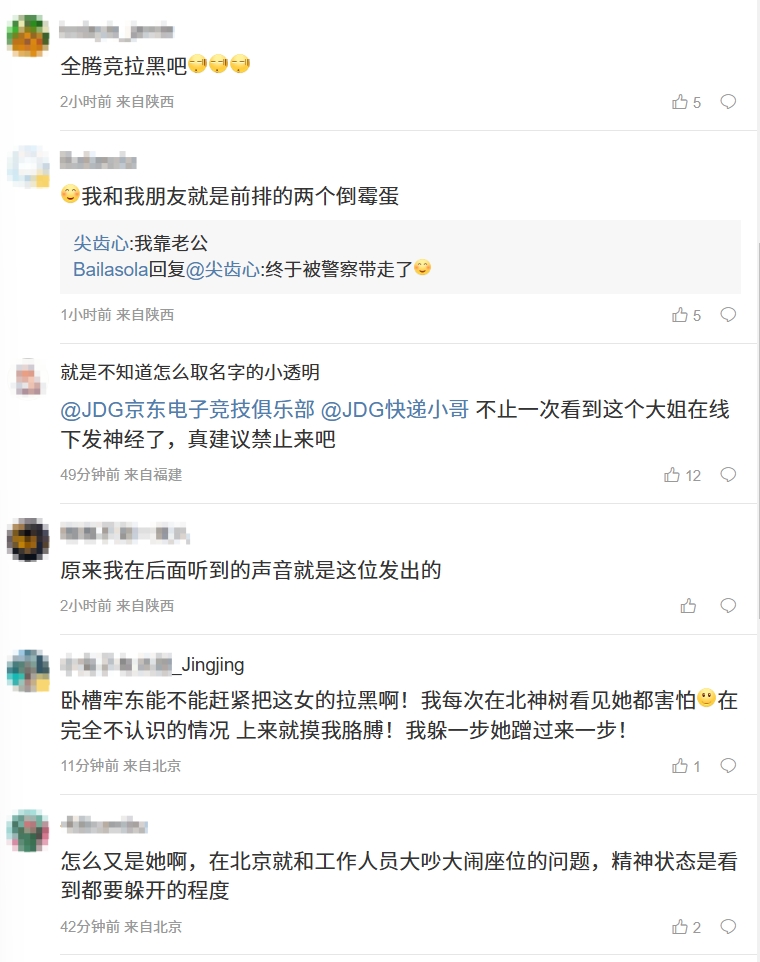Screen dimensions: 760x962
Task: Click the avatar beside the "全腾竞拉黑吧" comment
Action: click(x=28, y=37)
